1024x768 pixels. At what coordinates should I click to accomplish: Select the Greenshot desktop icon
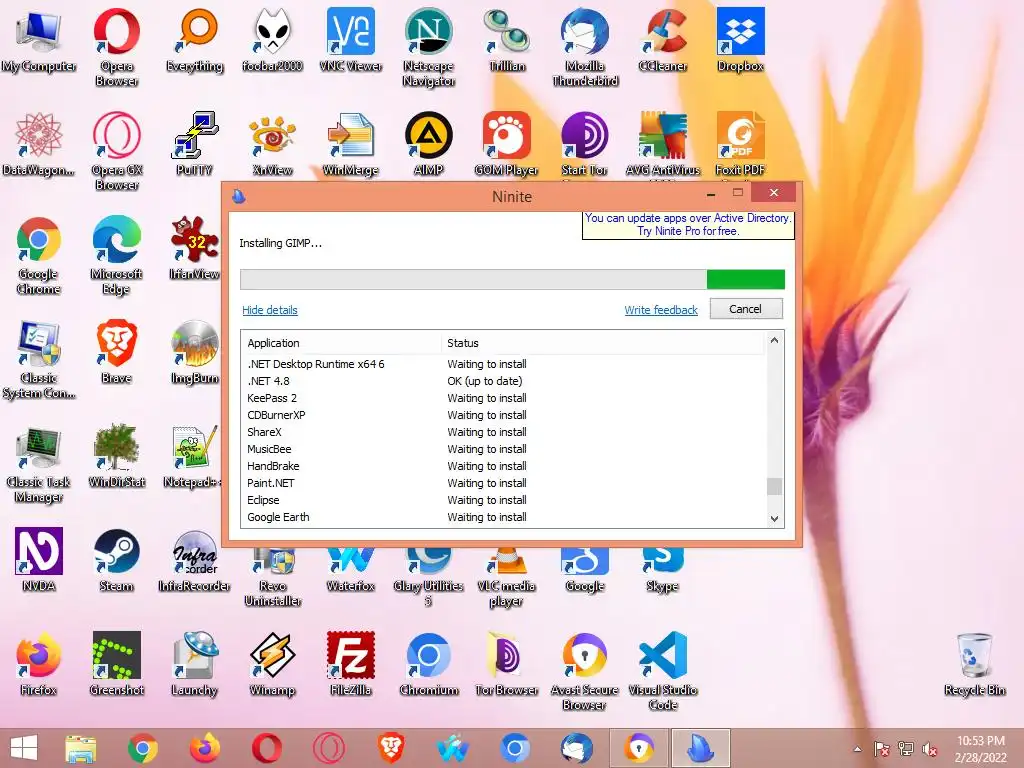tap(116, 664)
